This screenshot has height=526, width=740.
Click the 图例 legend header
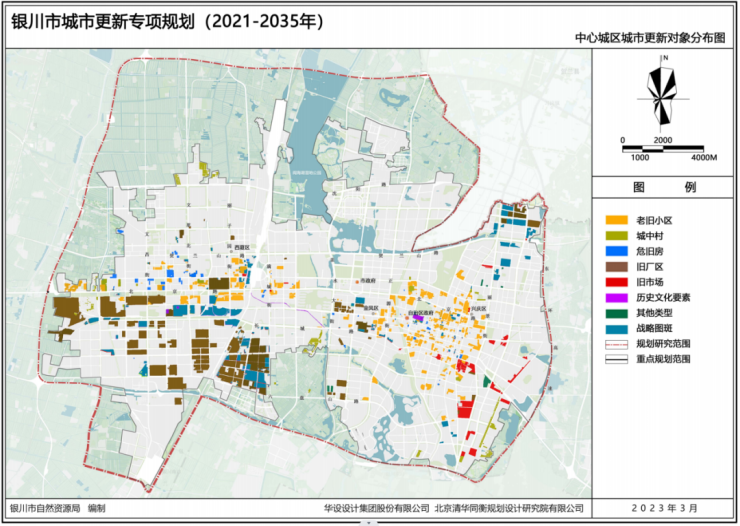point(664,187)
